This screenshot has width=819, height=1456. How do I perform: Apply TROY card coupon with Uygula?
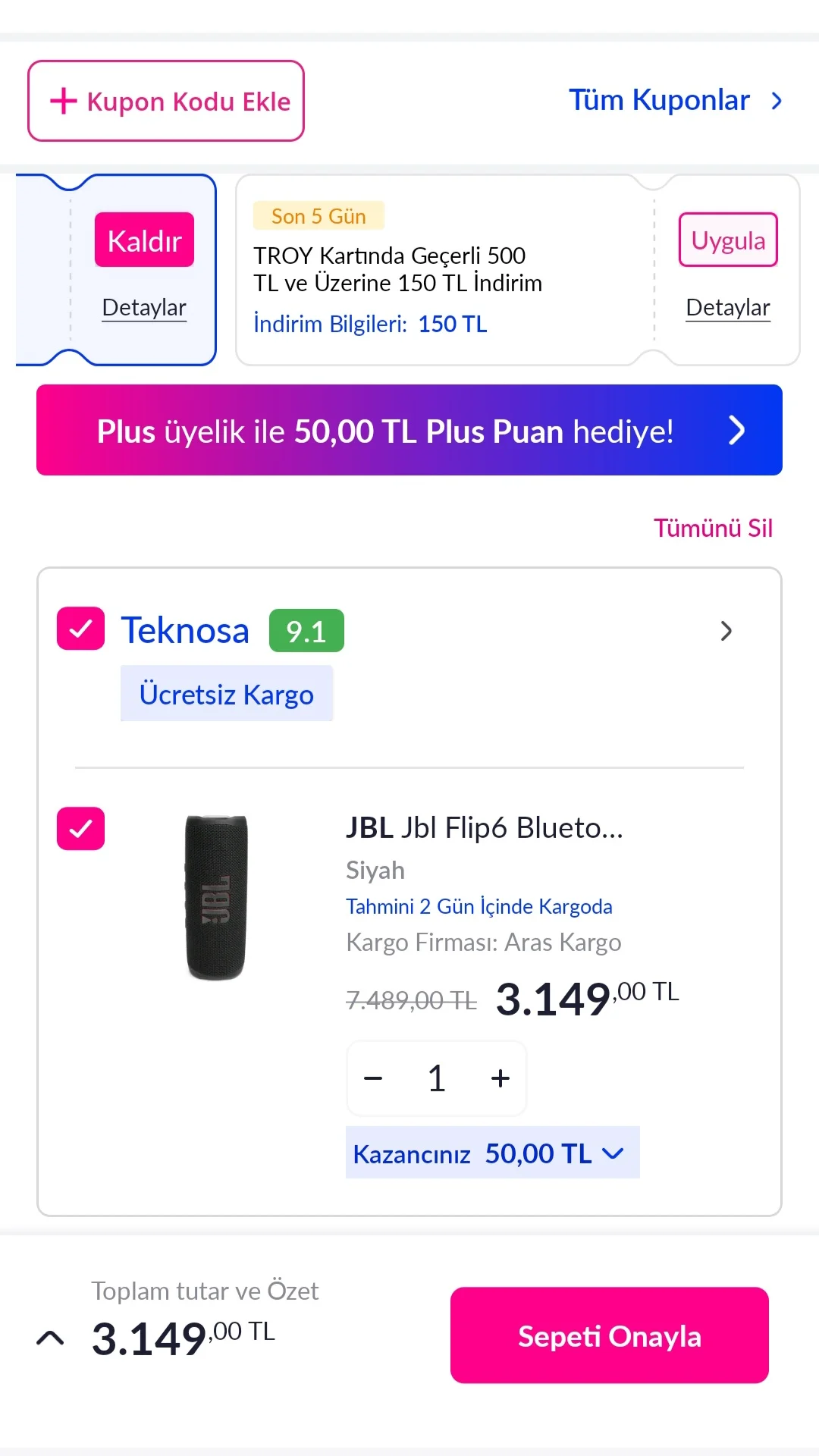[x=728, y=240]
